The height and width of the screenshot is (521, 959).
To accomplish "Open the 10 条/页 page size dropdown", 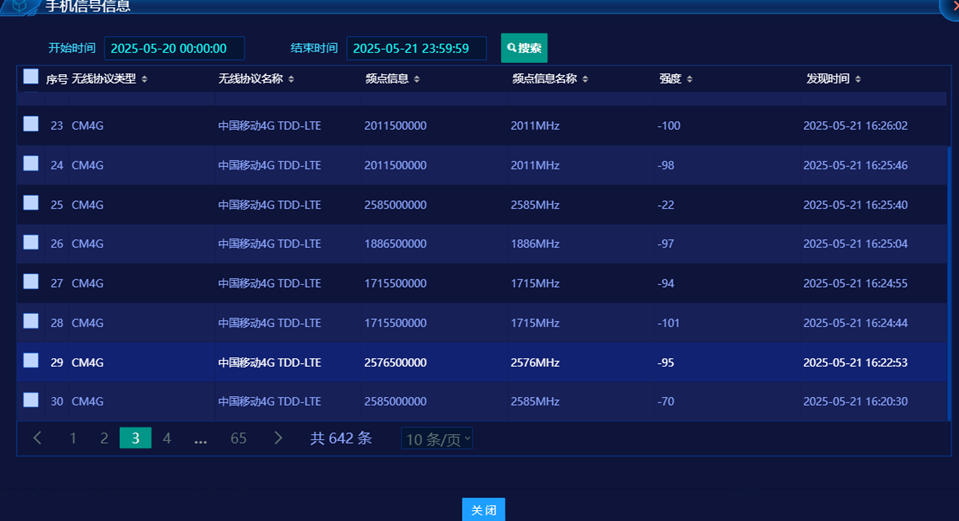I will click(x=437, y=439).
